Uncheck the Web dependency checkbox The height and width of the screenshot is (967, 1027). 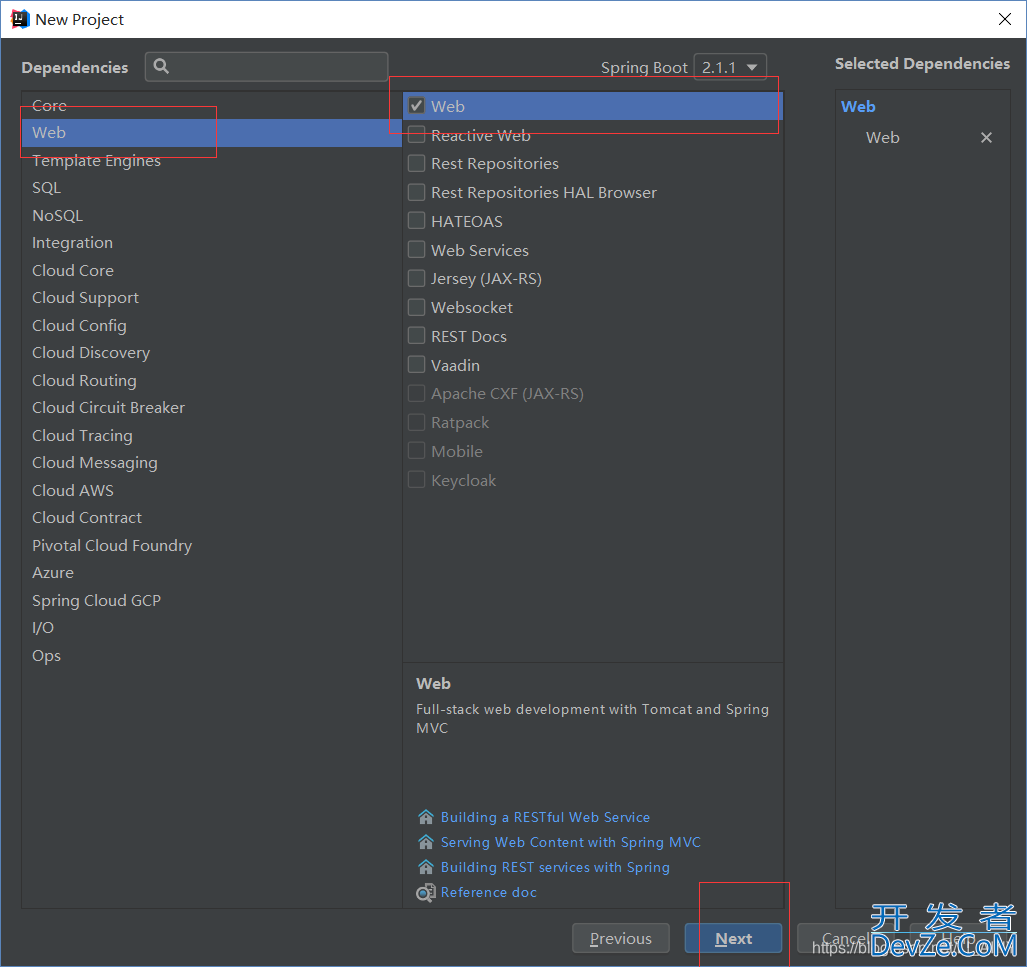click(x=417, y=105)
